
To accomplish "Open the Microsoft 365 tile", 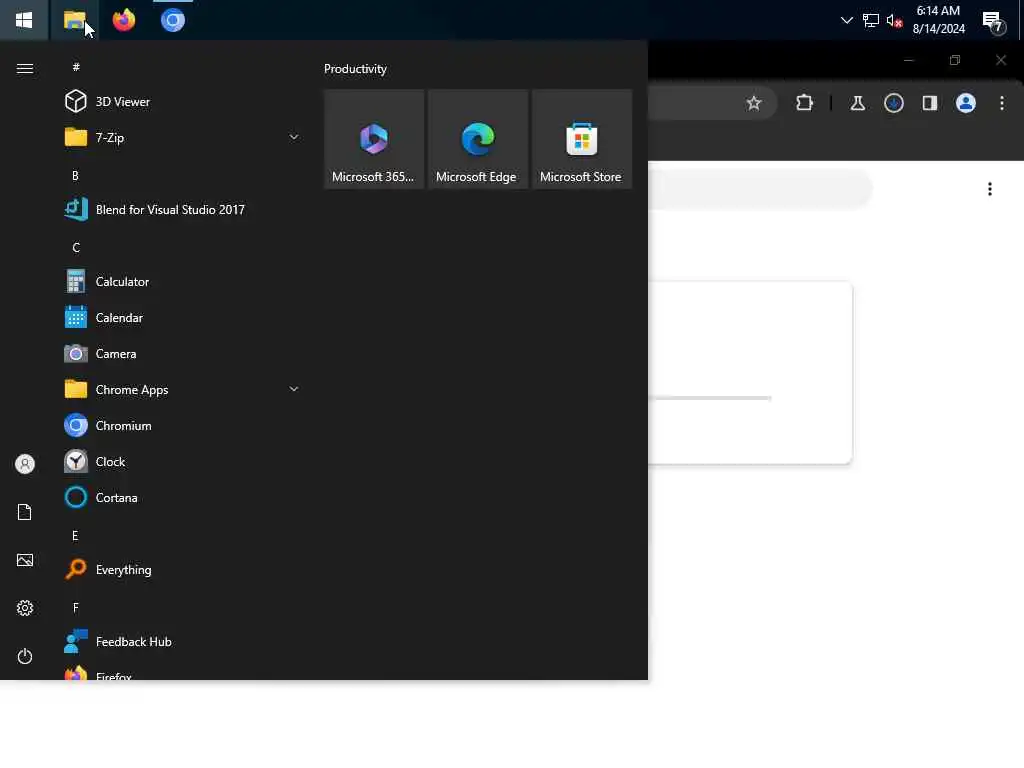I will [374, 139].
